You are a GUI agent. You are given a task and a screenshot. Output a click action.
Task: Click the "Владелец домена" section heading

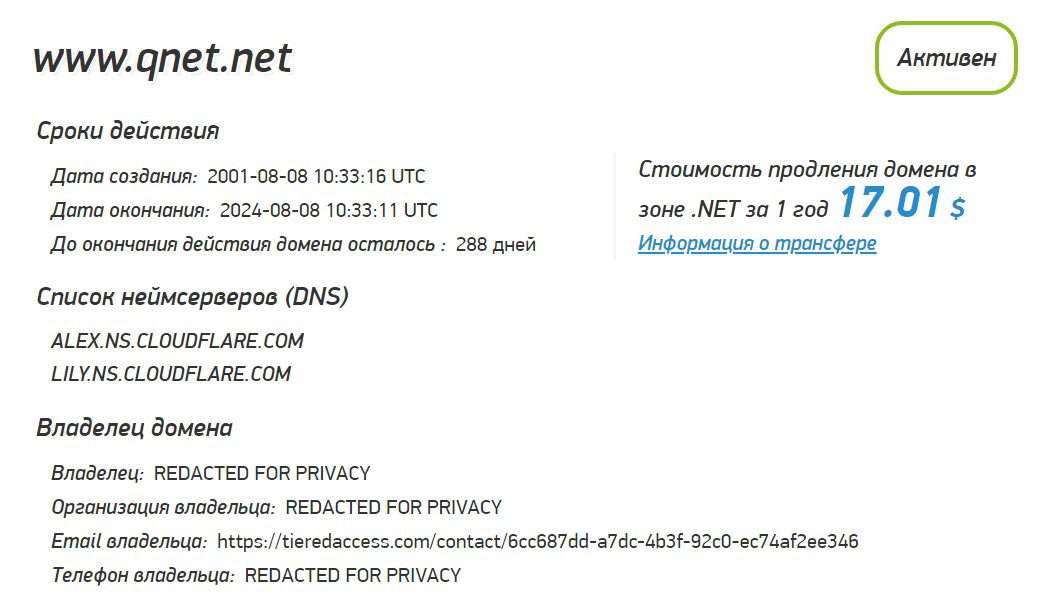coord(134,428)
